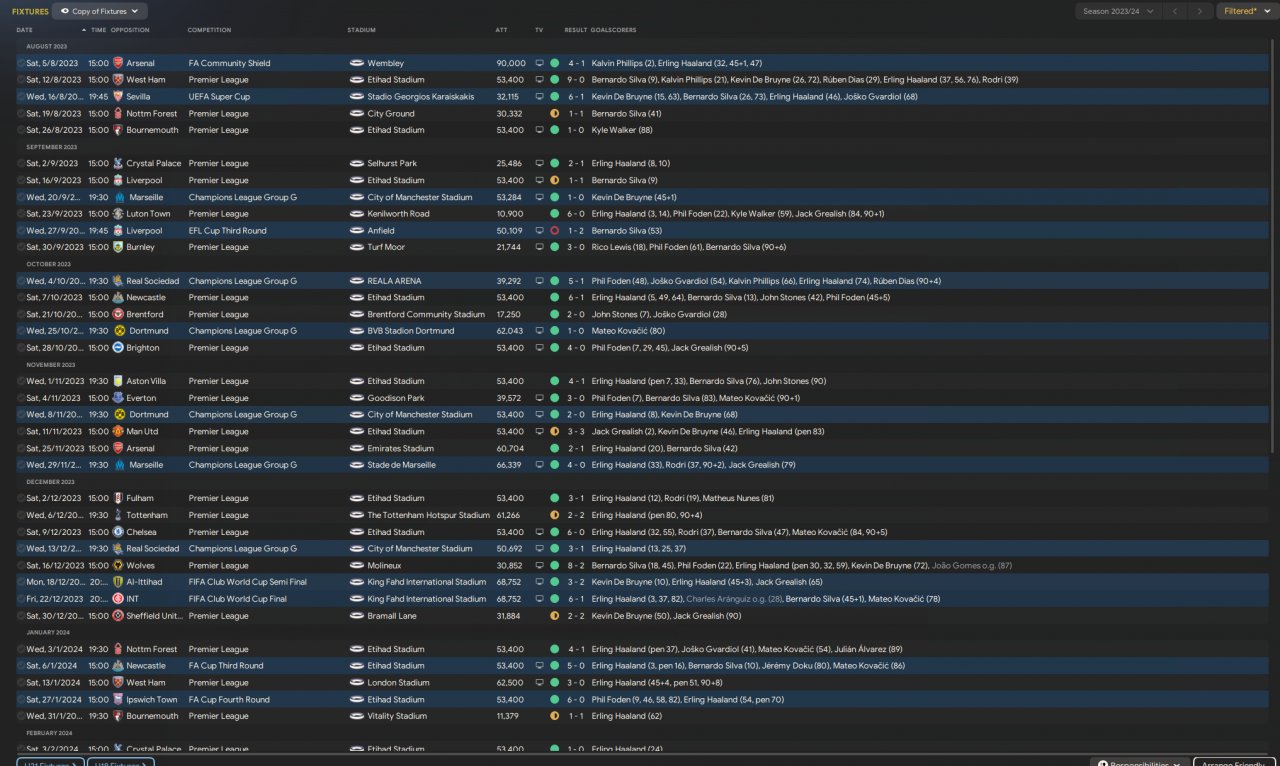Click the 8 - 2 result against Wolves

[576, 565]
